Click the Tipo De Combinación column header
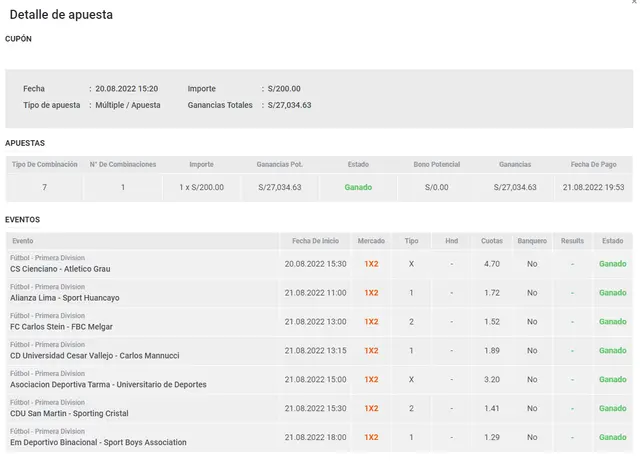 click(x=44, y=164)
